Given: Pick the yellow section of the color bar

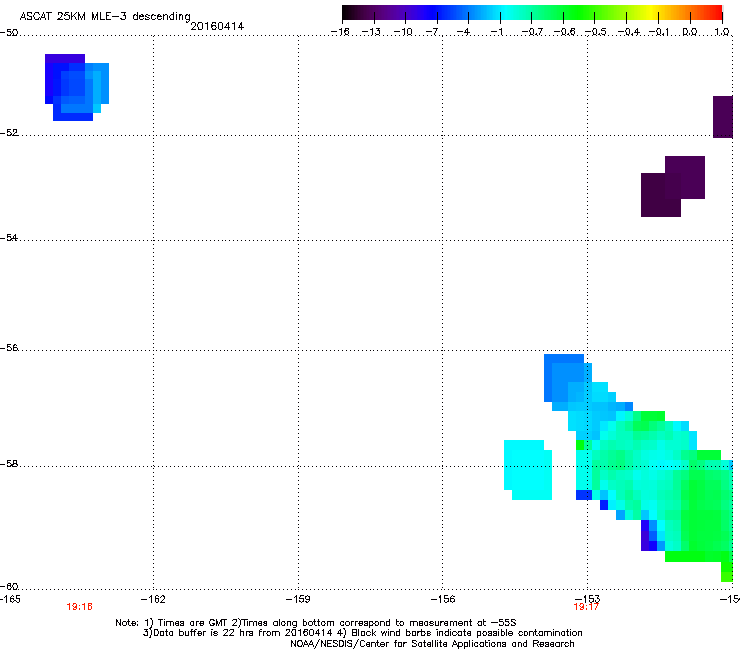Looking at the screenshot, I should [x=654, y=12].
